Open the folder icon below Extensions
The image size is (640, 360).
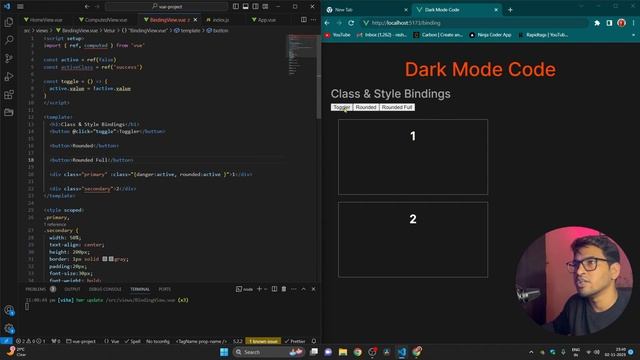click(9, 112)
